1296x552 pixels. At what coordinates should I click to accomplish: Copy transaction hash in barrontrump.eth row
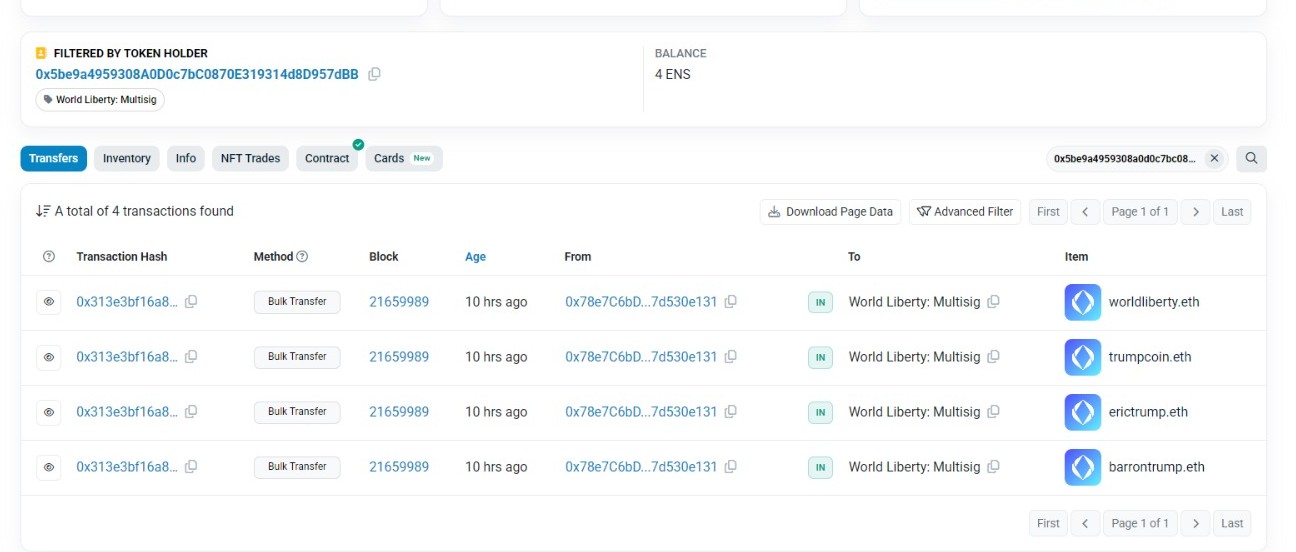(x=191, y=467)
